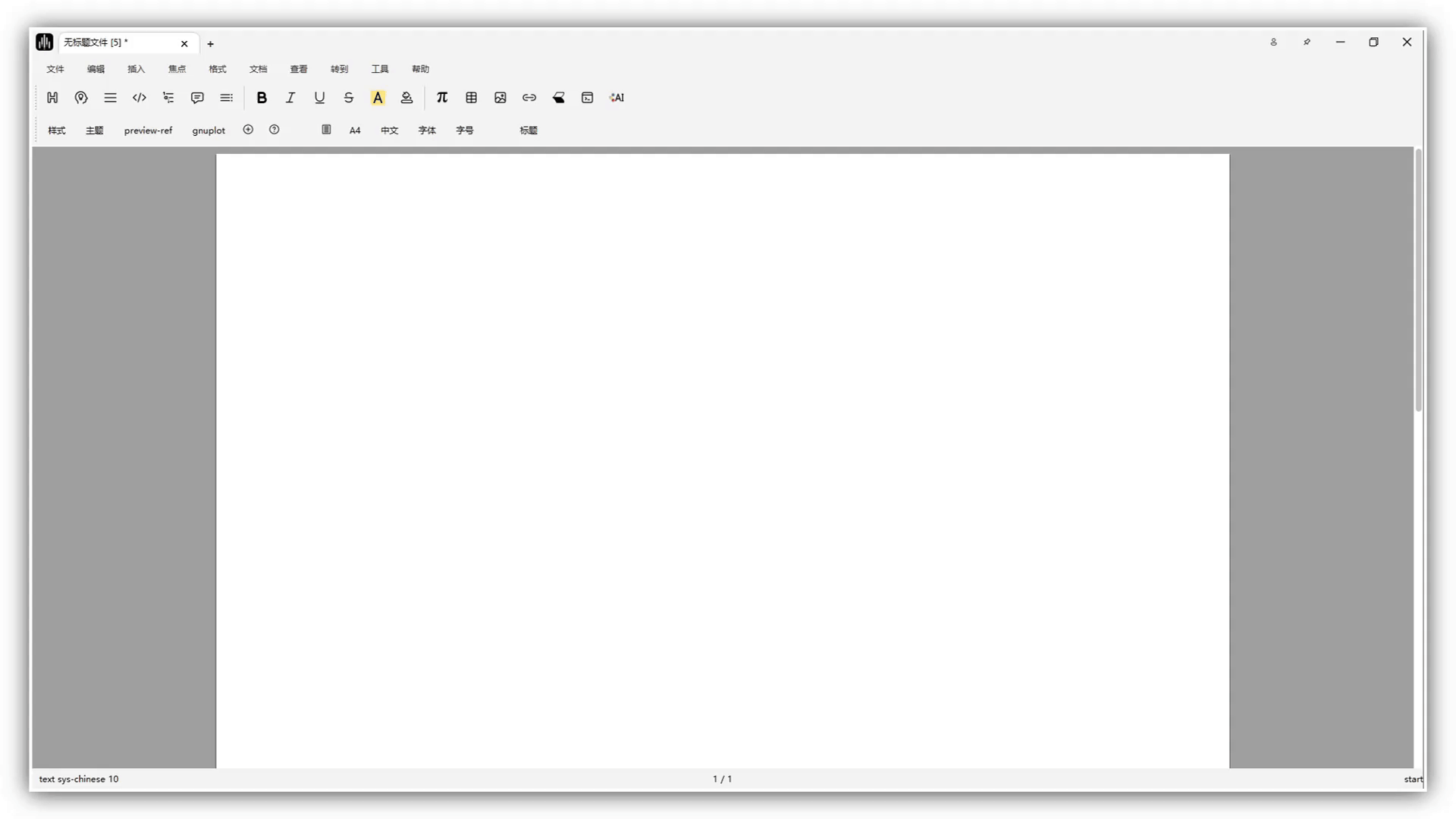
Task: Open the terminal session icon
Action: (x=587, y=98)
